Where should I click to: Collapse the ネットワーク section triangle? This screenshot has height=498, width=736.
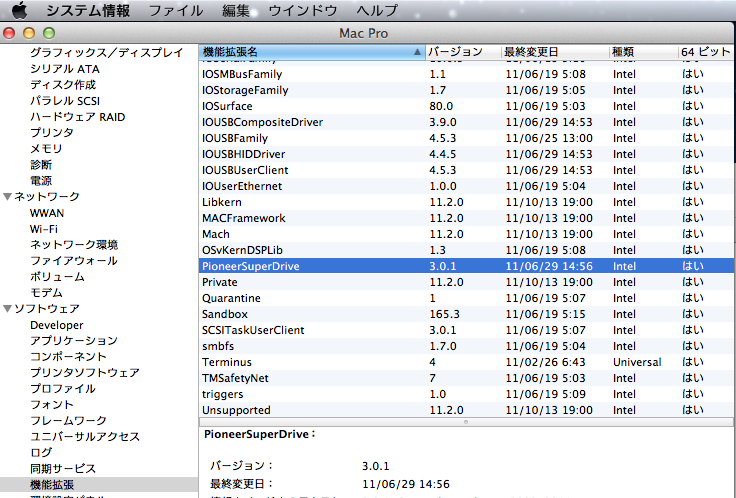pyautogui.click(x=7, y=197)
